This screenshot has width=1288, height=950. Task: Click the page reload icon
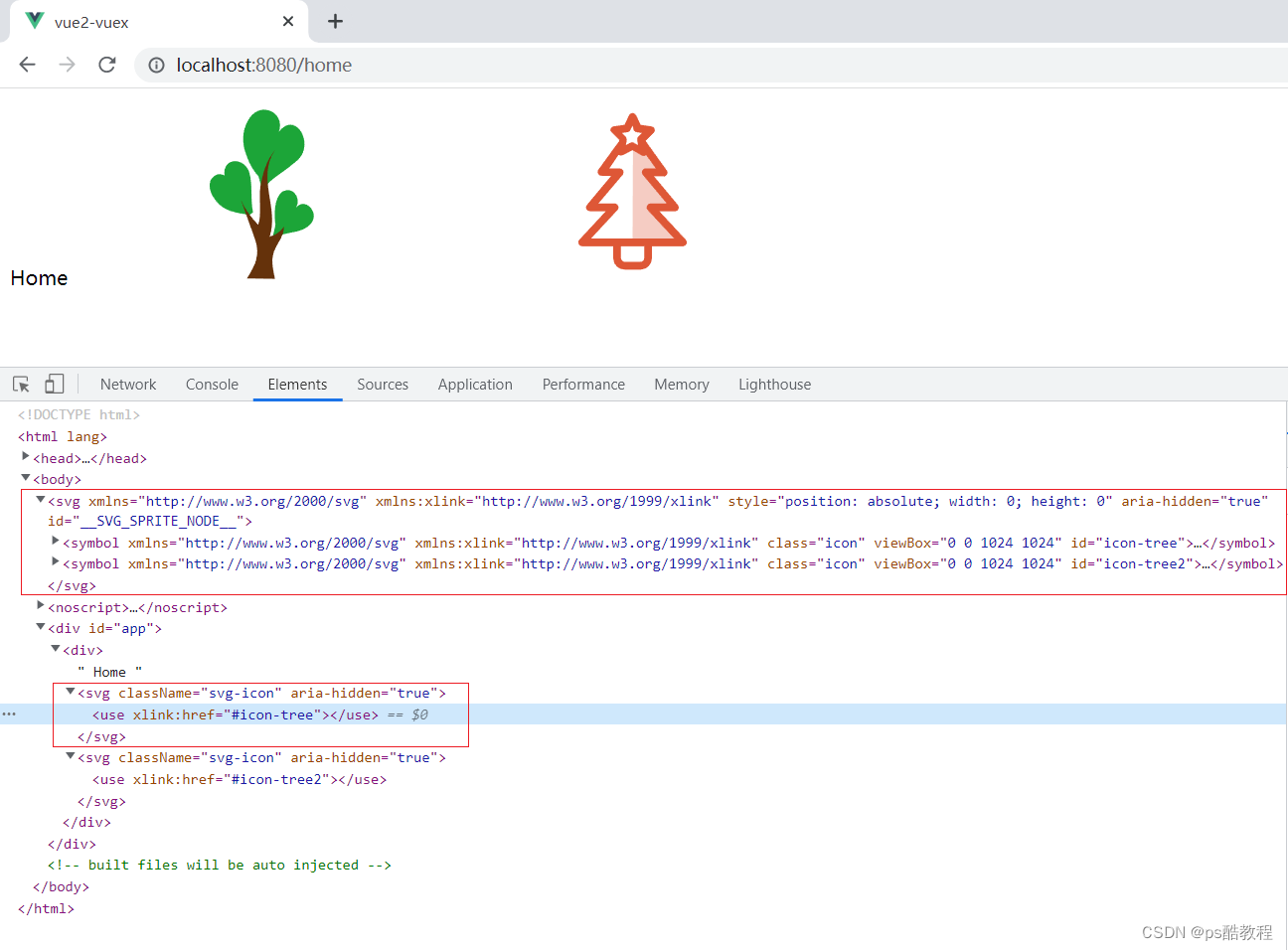click(106, 64)
